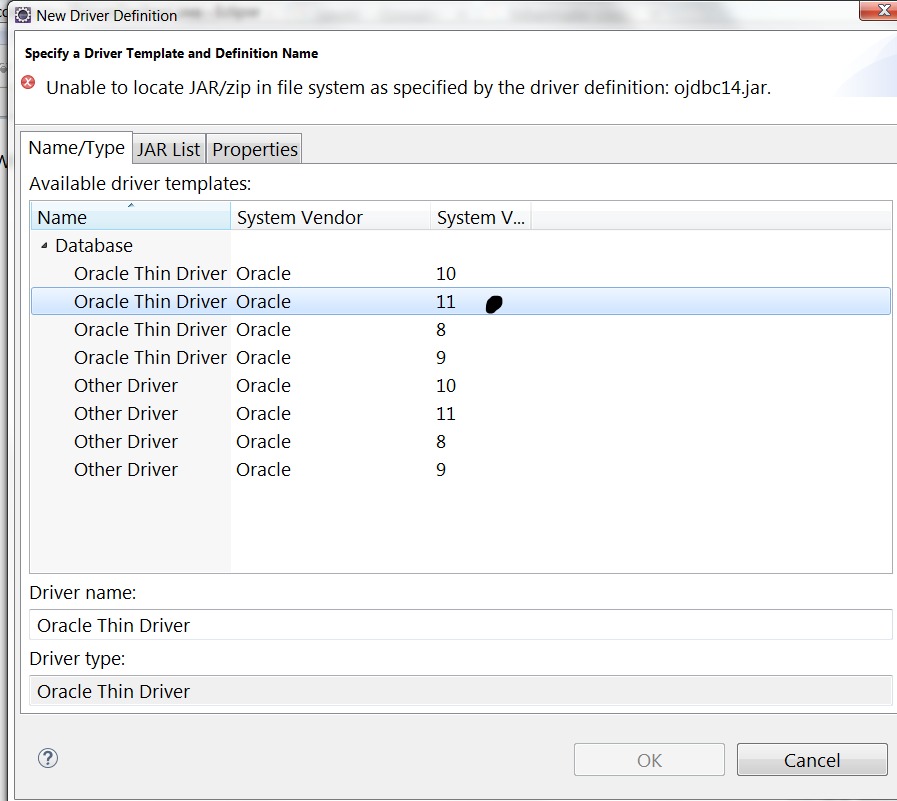This screenshot has width=897, height=801.
Task: Open the help question mark icon
Action: pyautogui.click(x=48, y=759)
